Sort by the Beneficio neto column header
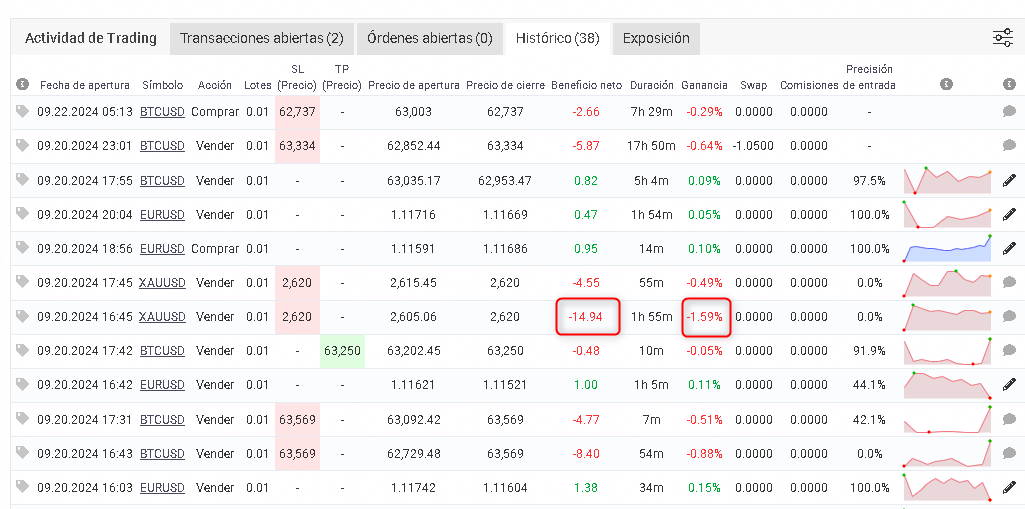This screenshot has height=509, width=1025. coord(586,86)
